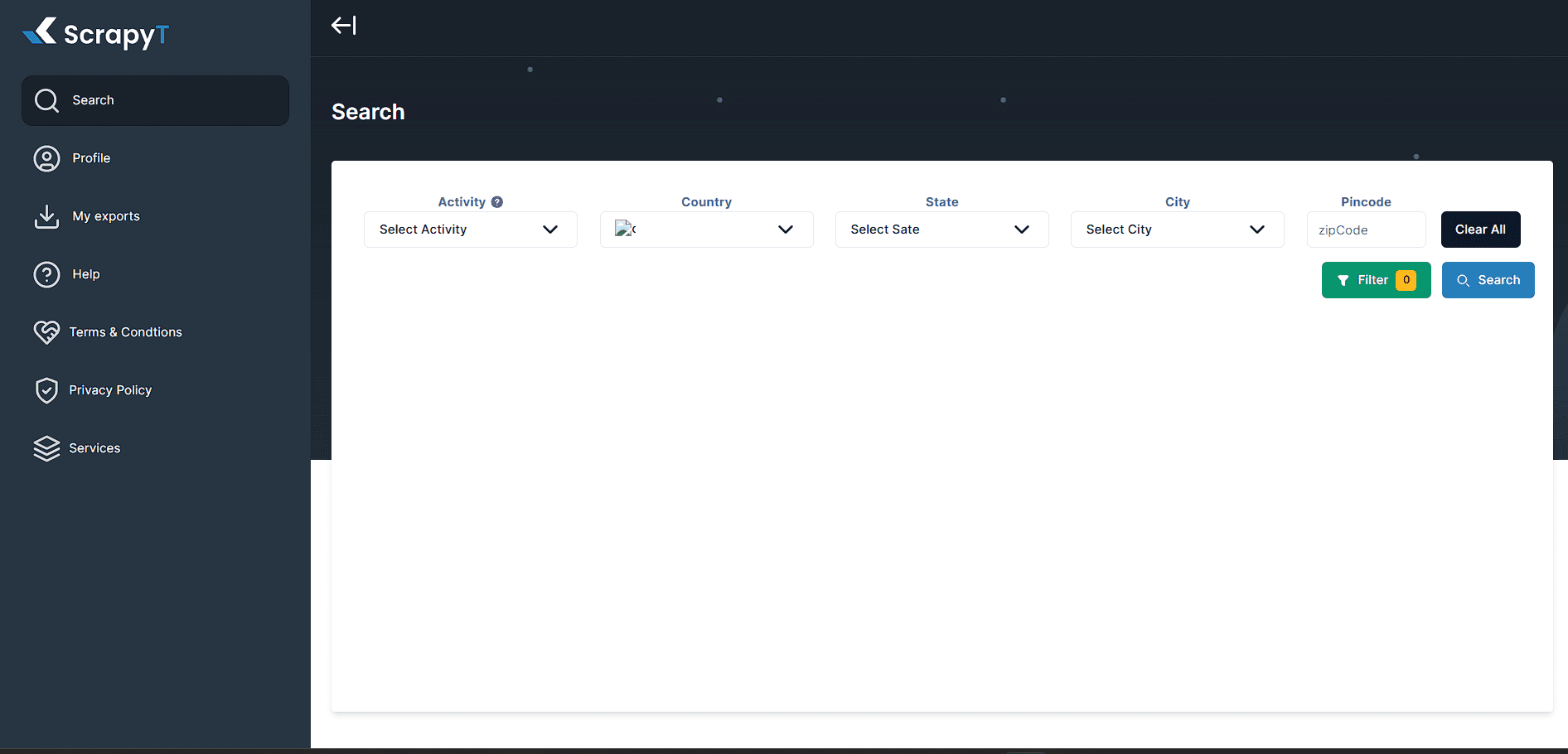
Task: Click the Activity info tooltip icon
Action: 497,202
